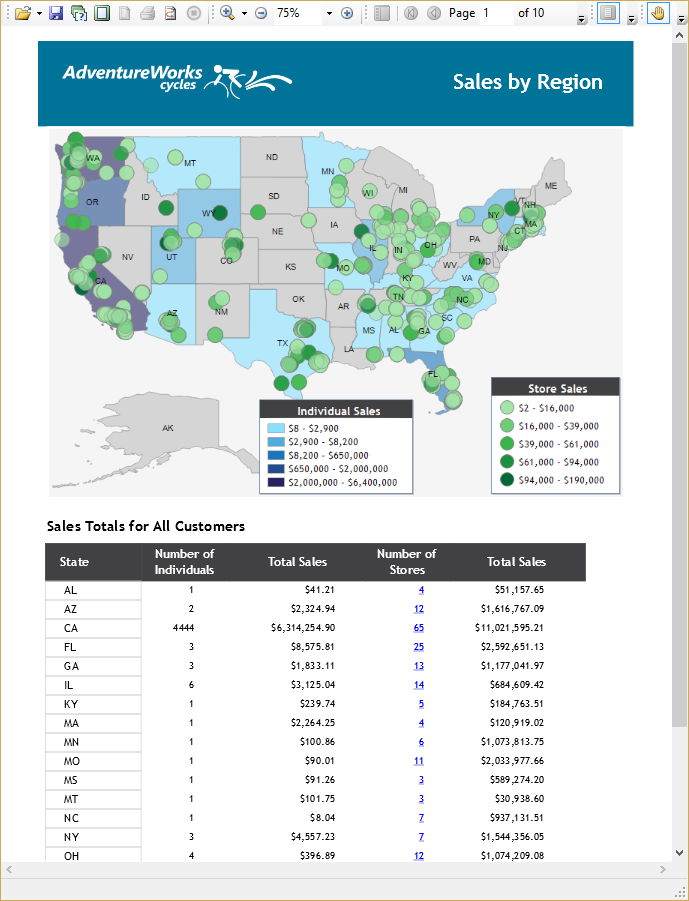Click the Sales Totals for All Customers heading
Image resolution: width=689 pixels, height=901 pixels.
pos(146,526)
